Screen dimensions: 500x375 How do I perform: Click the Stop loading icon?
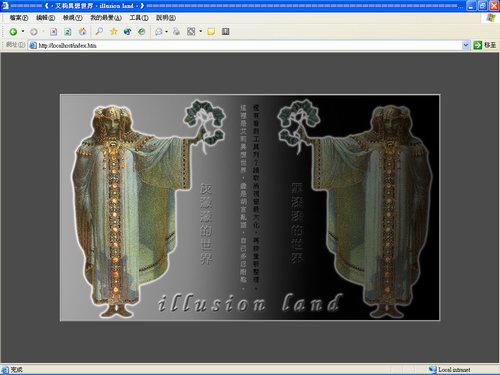pos(53,32)
